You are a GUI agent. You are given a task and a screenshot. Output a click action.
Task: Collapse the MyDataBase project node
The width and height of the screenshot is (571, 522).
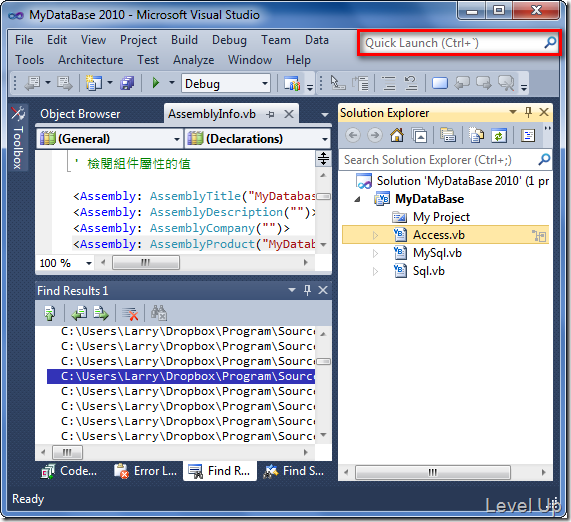click(x=358, y=199)
